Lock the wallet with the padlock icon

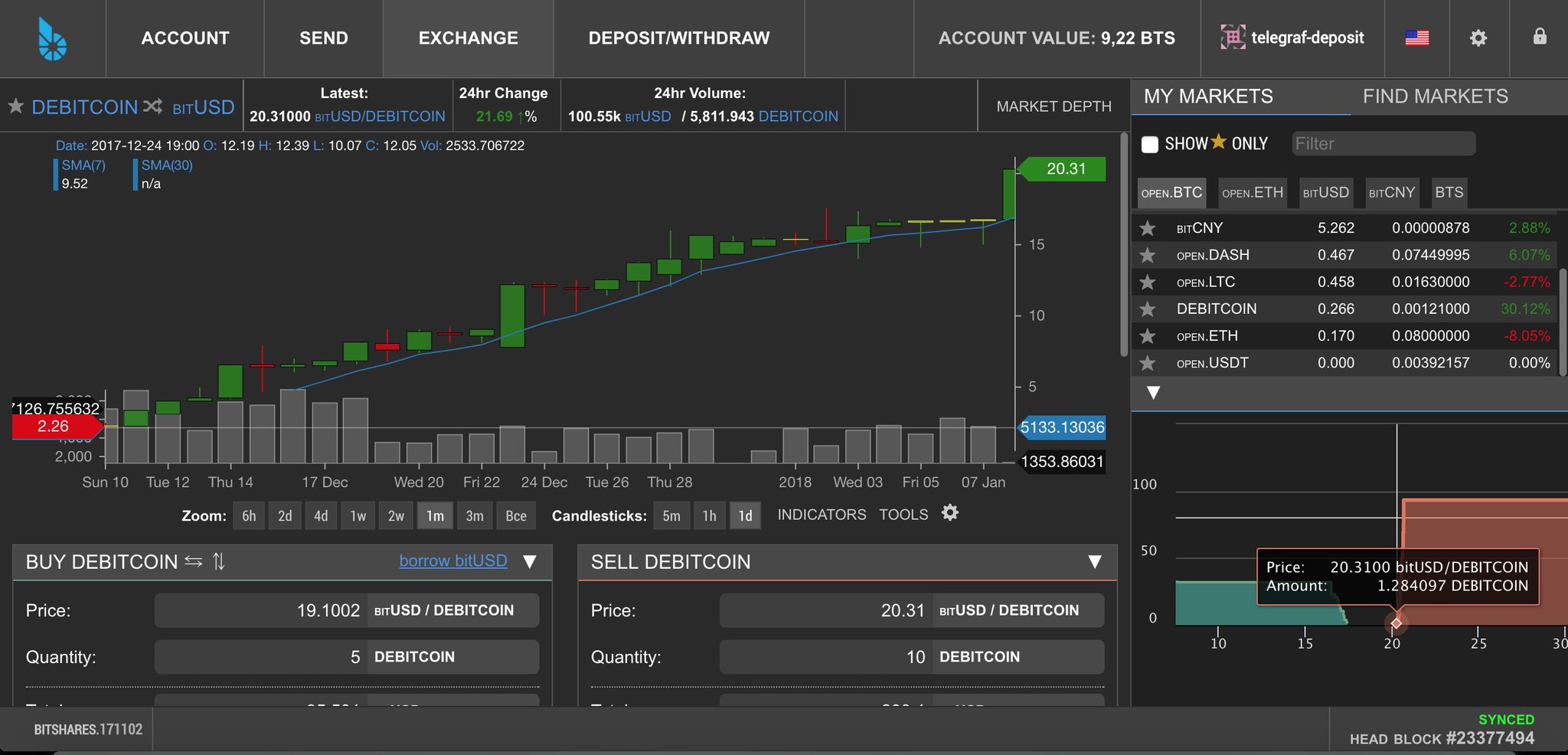(1540, 37)
